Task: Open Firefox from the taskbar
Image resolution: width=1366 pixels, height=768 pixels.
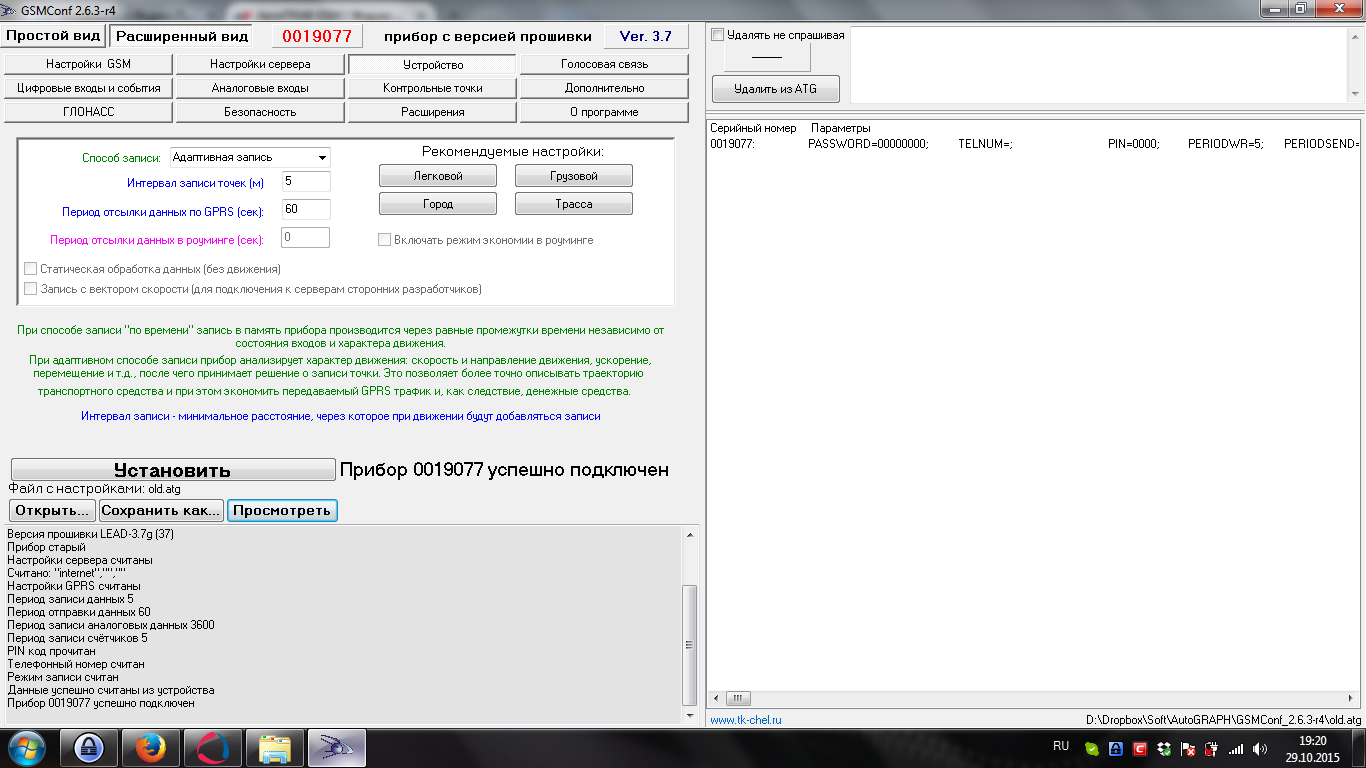Action: coord(151,748)
